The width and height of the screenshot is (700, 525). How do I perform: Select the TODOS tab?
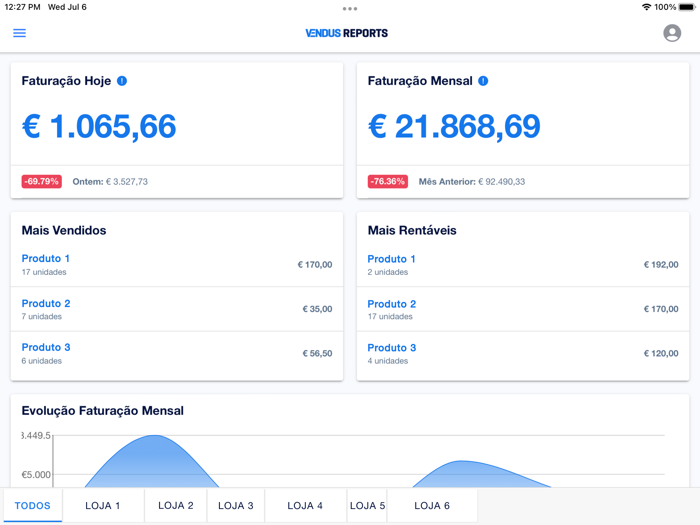click(33, 505)
